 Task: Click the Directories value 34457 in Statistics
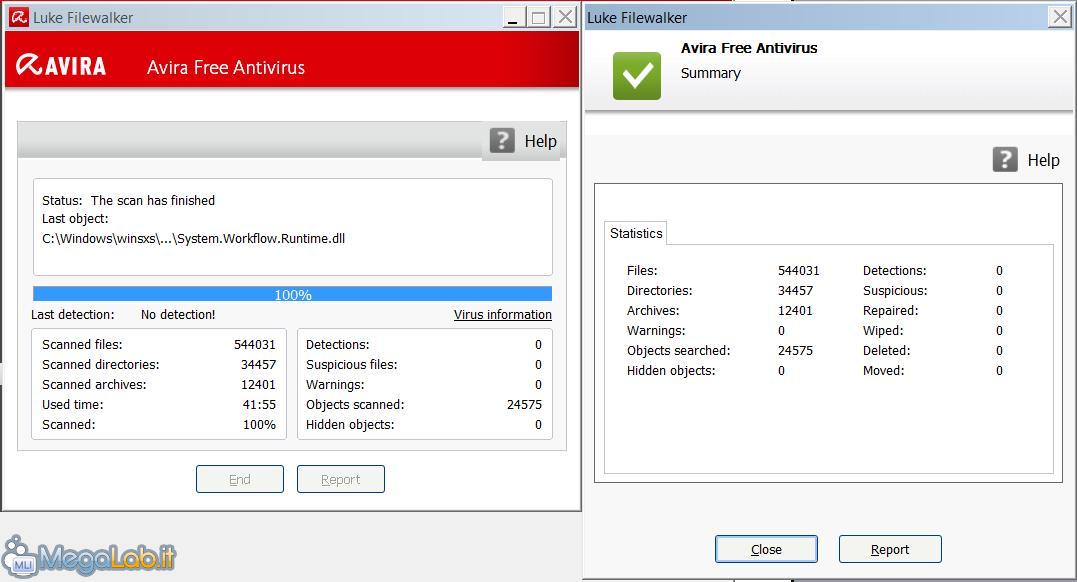click(795, 291)
